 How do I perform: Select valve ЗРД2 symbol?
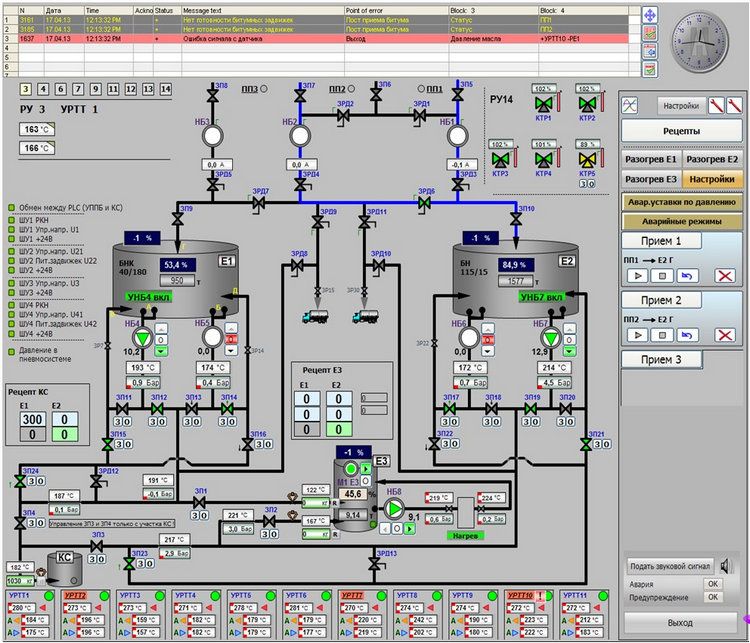(x=343, y=115)
